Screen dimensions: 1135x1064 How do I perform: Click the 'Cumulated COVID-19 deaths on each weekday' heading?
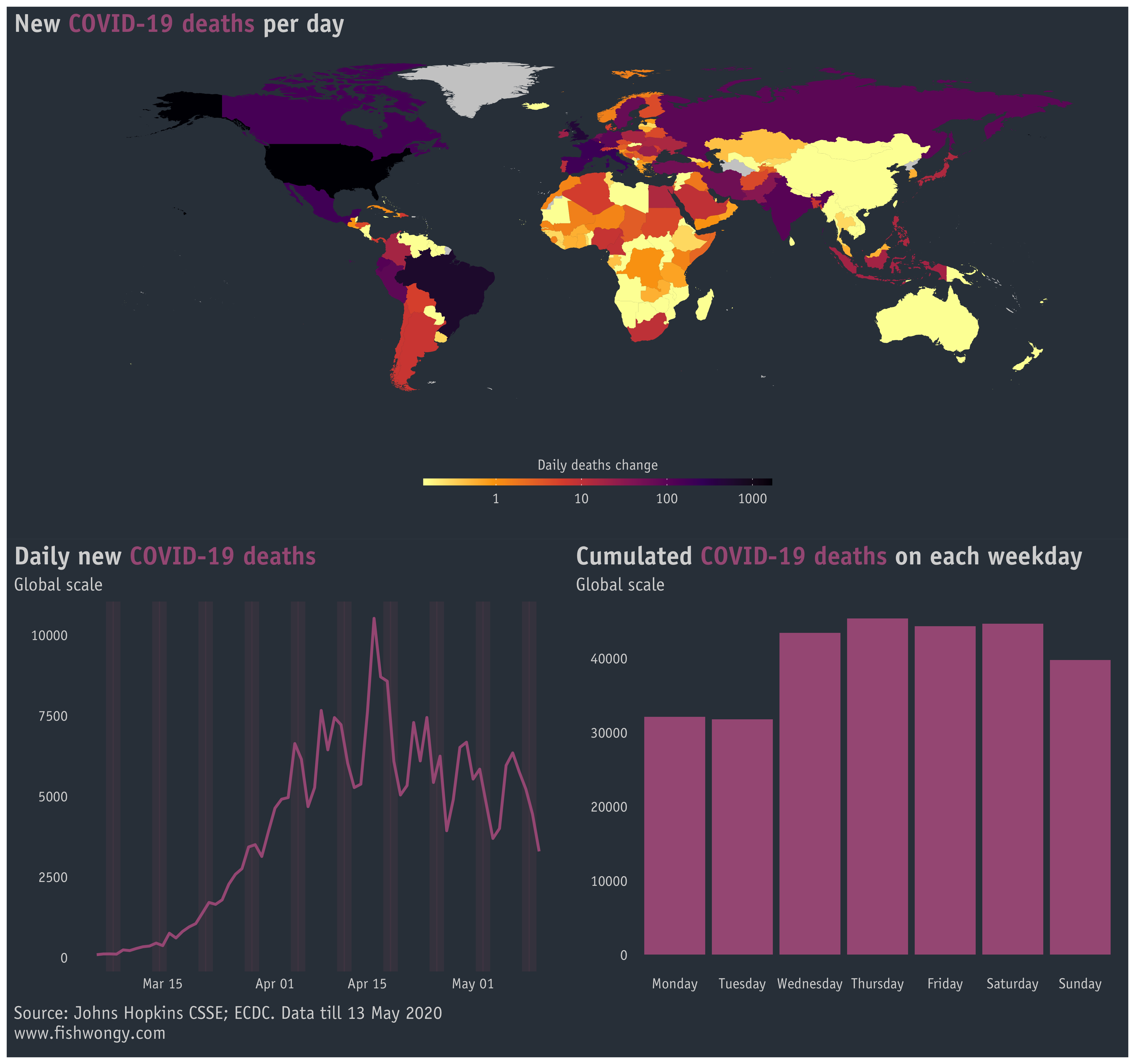point(829,556)
